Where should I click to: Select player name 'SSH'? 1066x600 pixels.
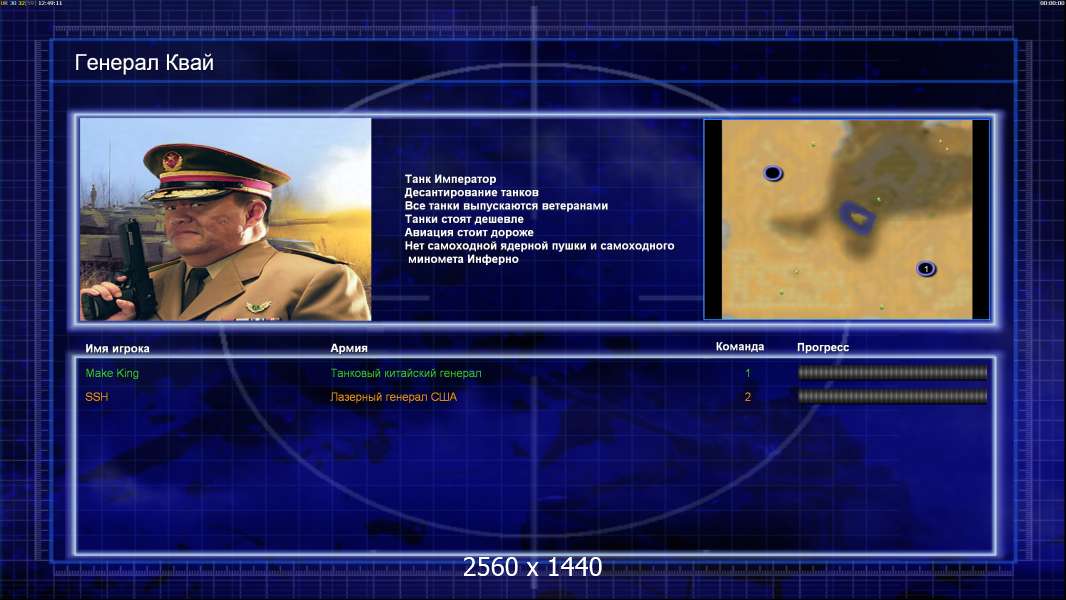97,397
